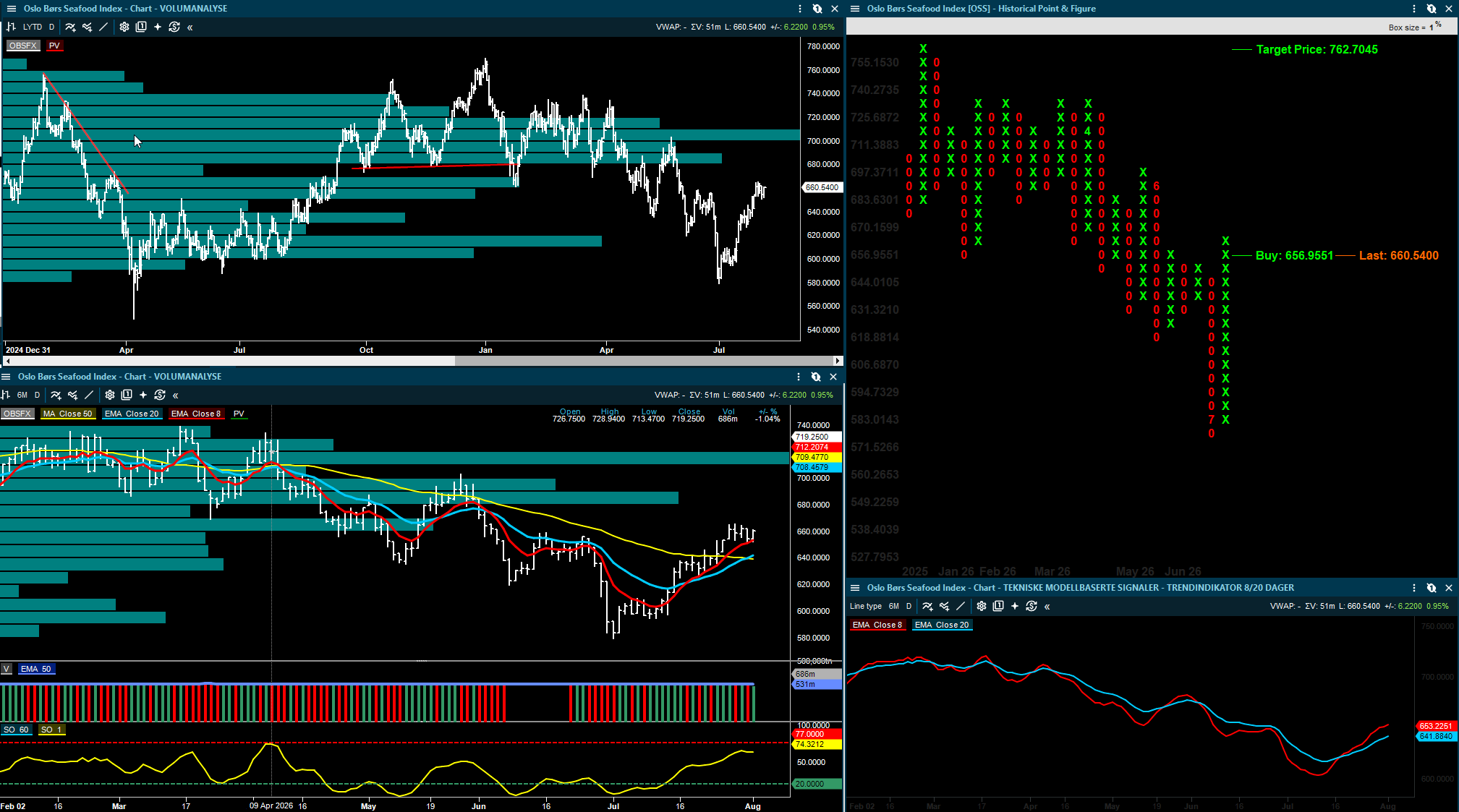Click the template icon in Trendindikator chart toolbar
This screenshot has width=1459, height=812.
(998, 606)
